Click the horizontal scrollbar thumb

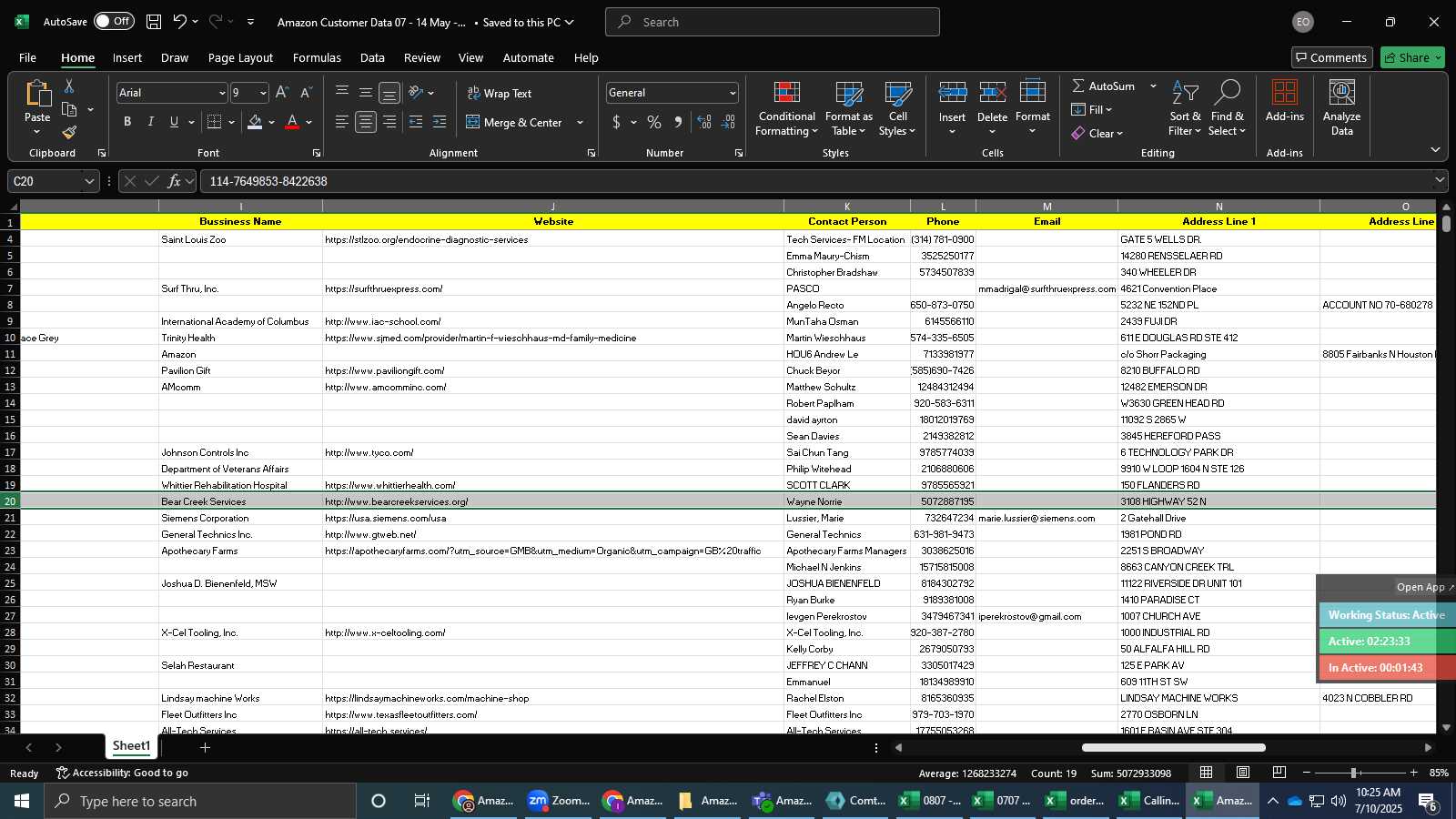coord(1173,748)
